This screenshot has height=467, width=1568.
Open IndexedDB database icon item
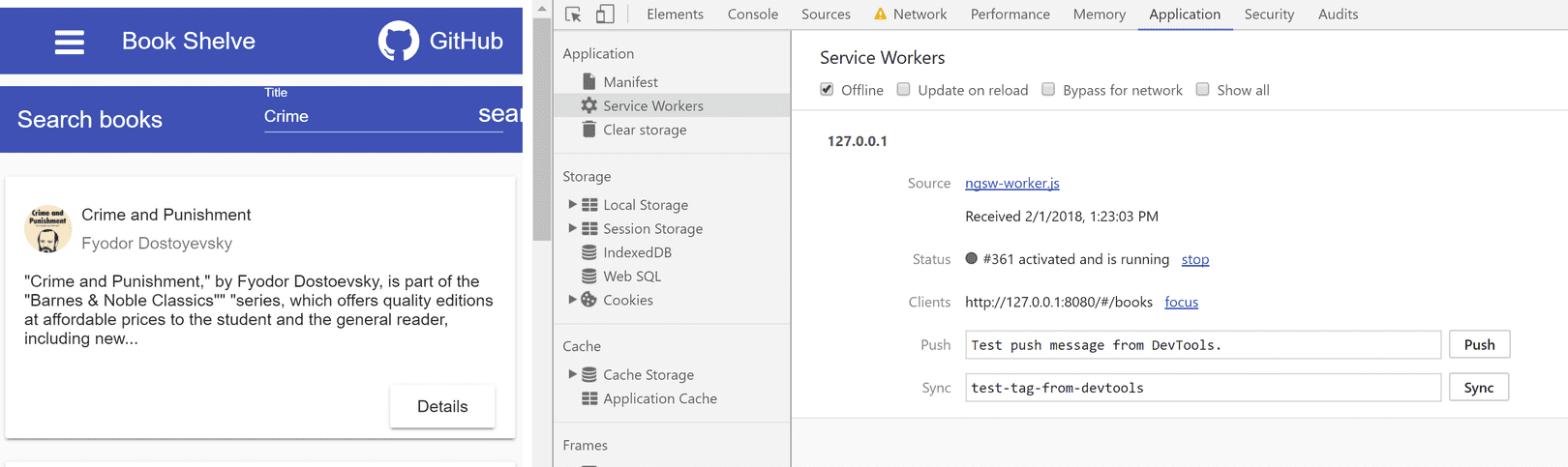588,252
